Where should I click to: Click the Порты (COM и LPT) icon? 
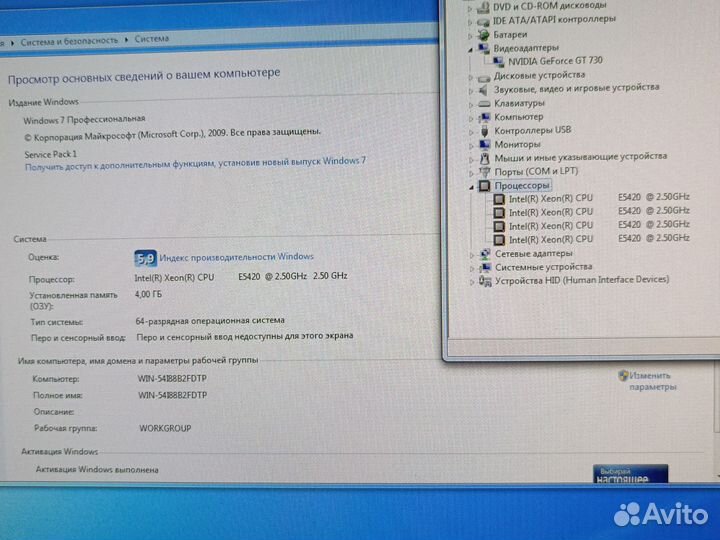click(485, 172)
